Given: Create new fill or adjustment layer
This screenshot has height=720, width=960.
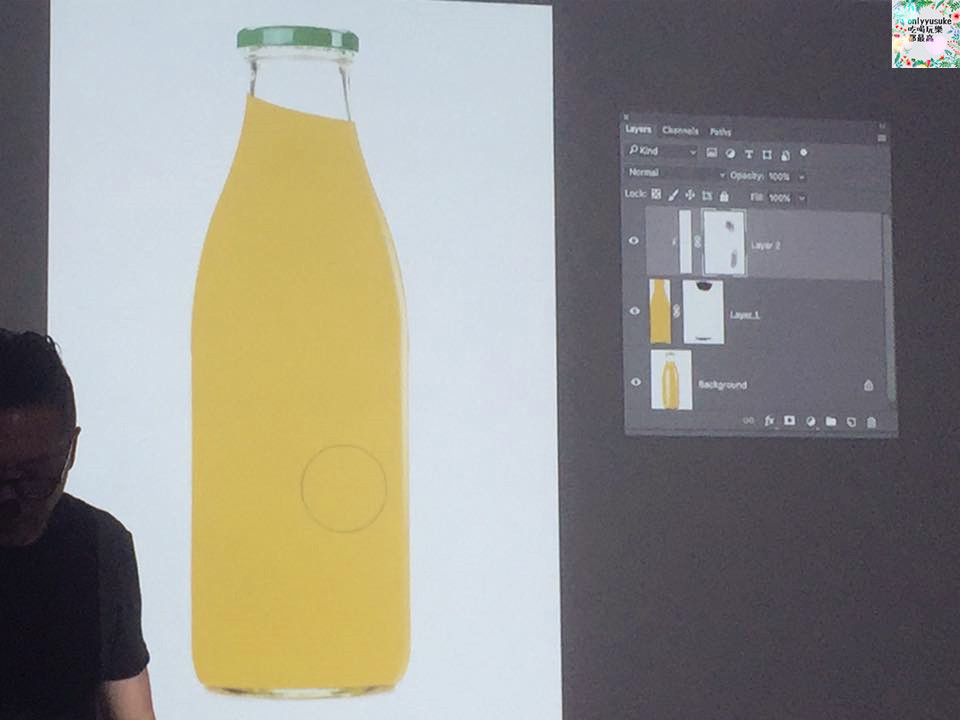Looking at the screenshot, I should click(x=810, y=422).
